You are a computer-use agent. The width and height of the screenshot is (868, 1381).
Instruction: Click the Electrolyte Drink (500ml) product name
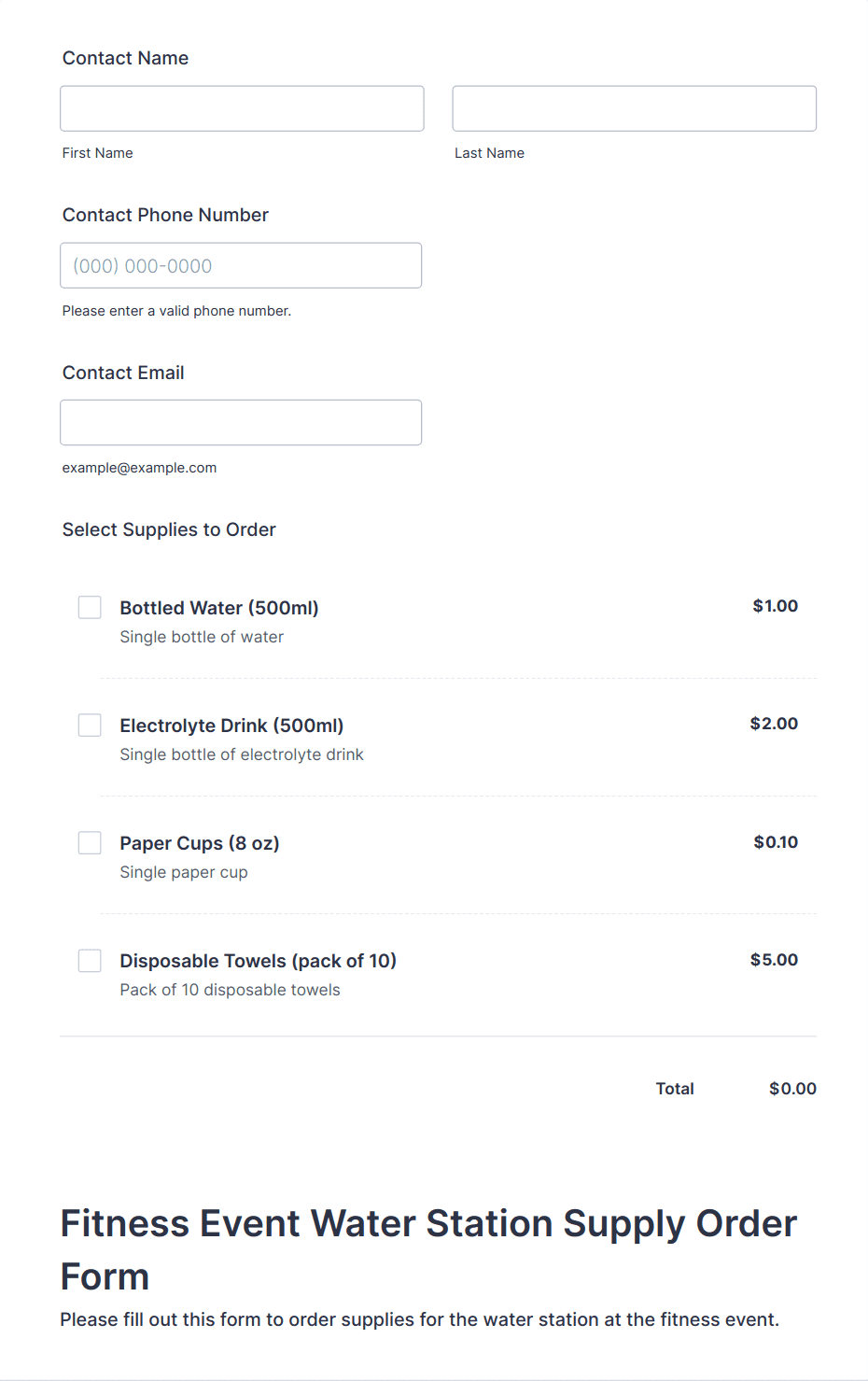231,726
